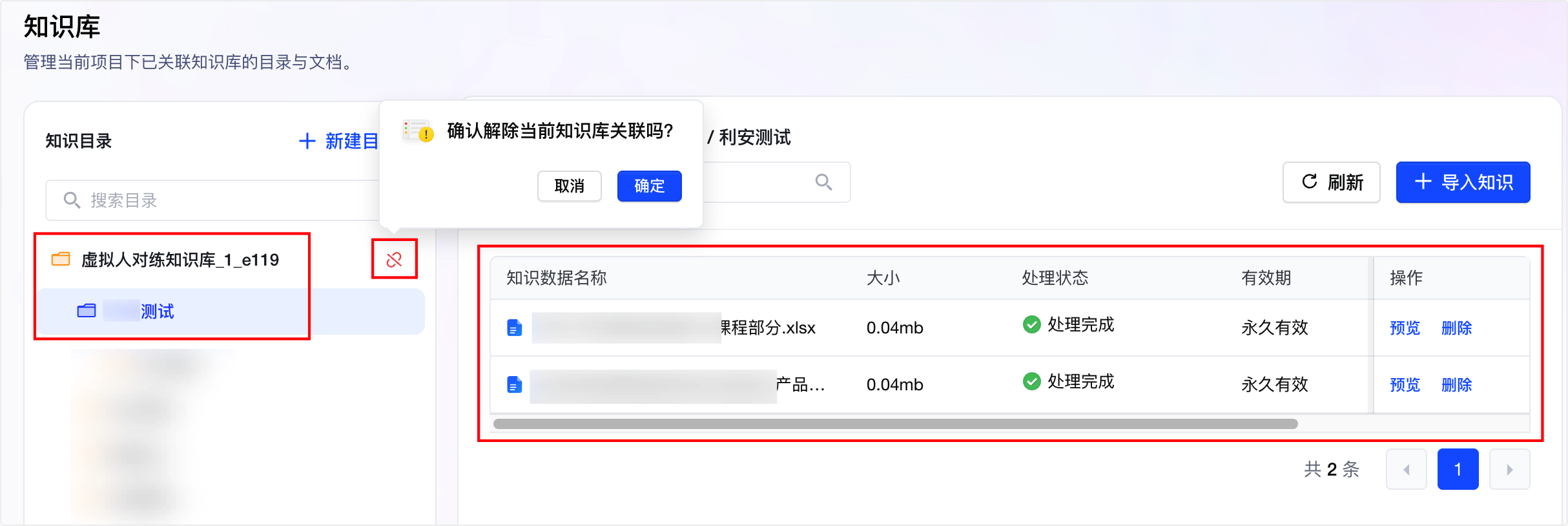Screen dimensions: 1568x526
Task: Click the horizontal scrollbar under the table
Action: coord(895,424)
